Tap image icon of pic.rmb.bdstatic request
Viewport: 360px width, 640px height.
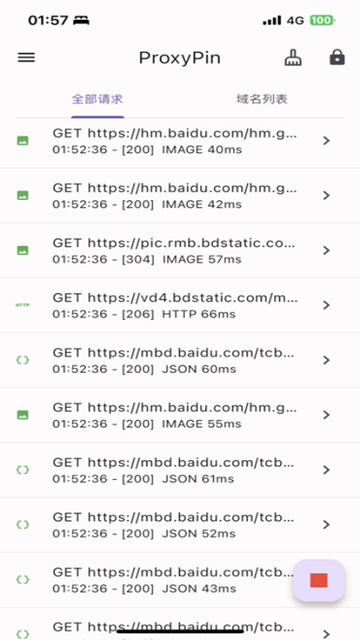coord(22,250)
